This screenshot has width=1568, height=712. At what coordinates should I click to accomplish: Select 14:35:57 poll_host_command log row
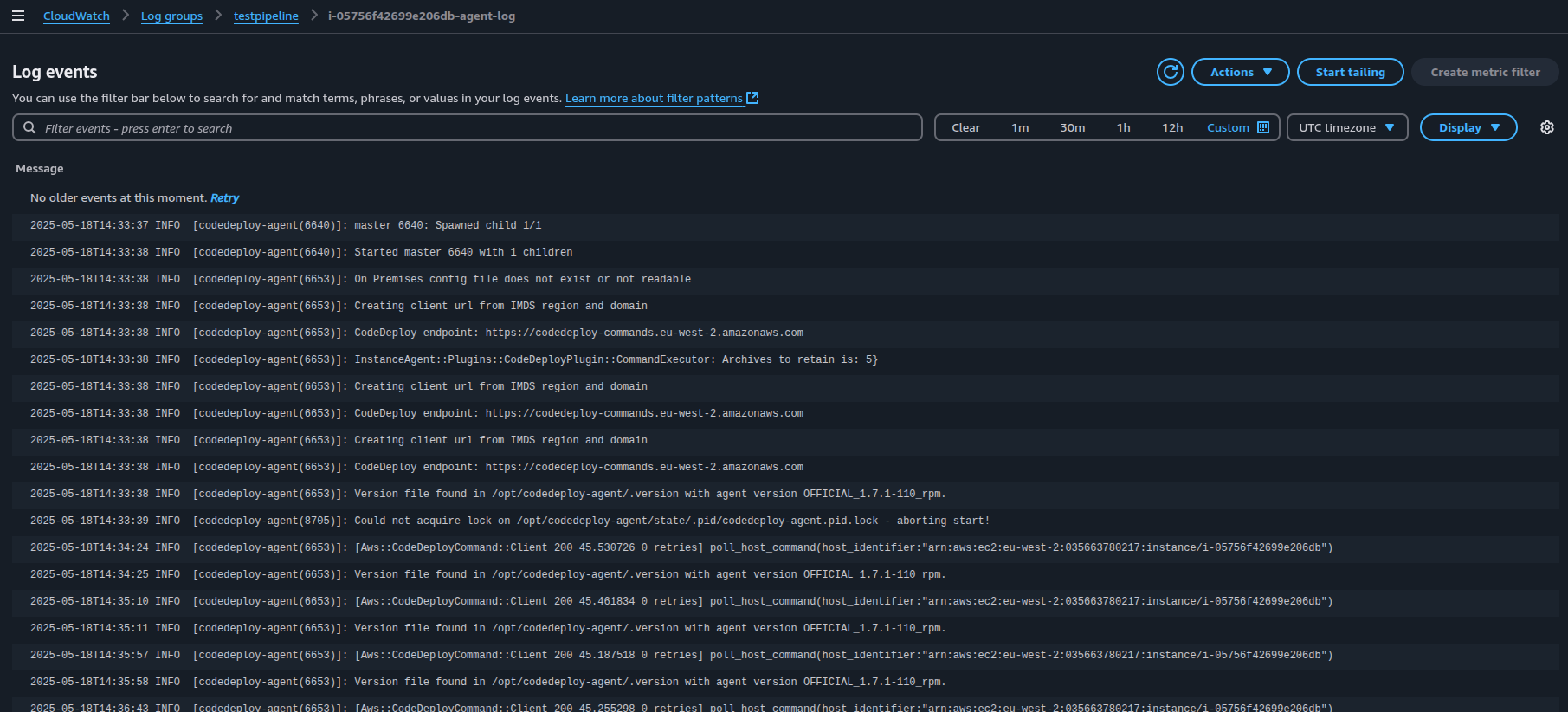click(785, 655)
